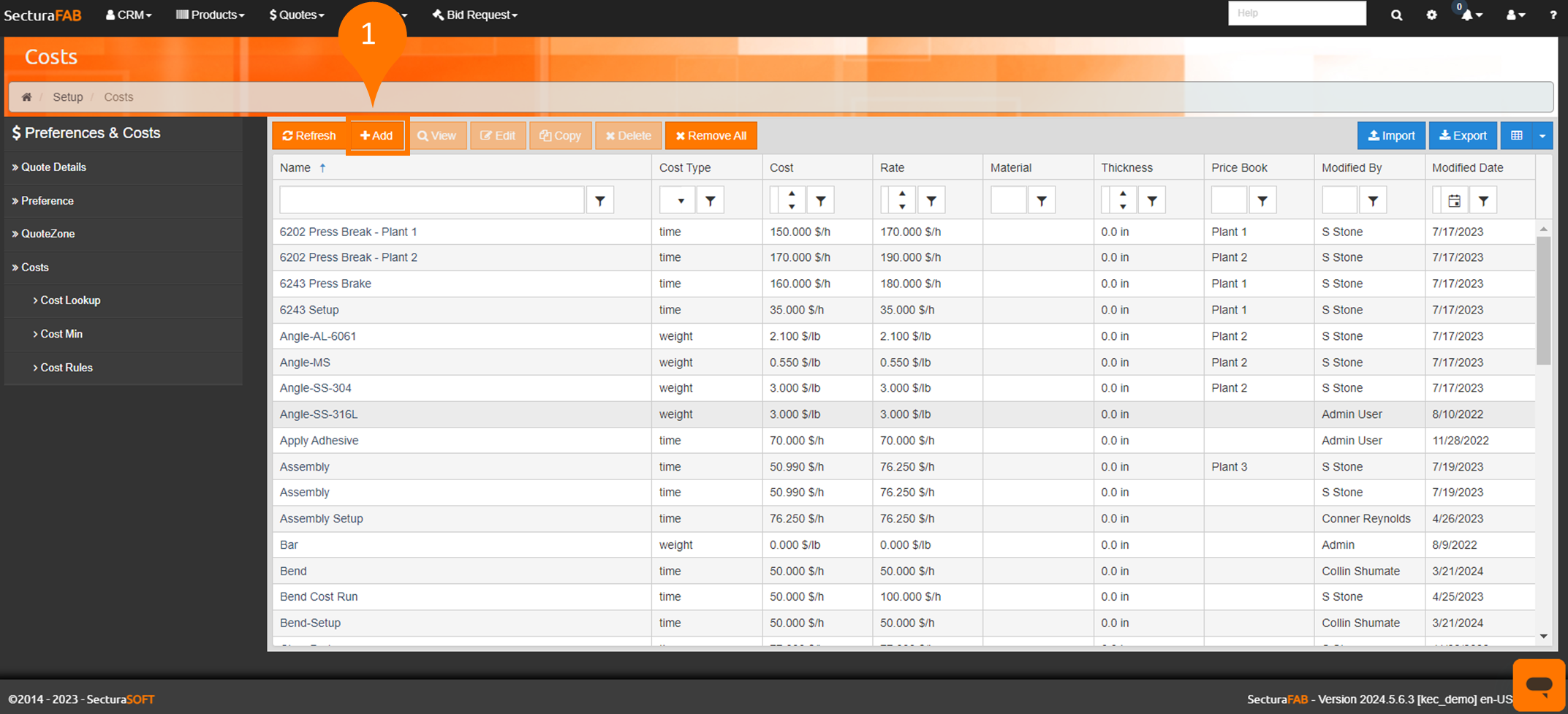Viewport: 1568px width, 714px height.
Task: Open the settings gear icon
Action: click(1431, 15)
